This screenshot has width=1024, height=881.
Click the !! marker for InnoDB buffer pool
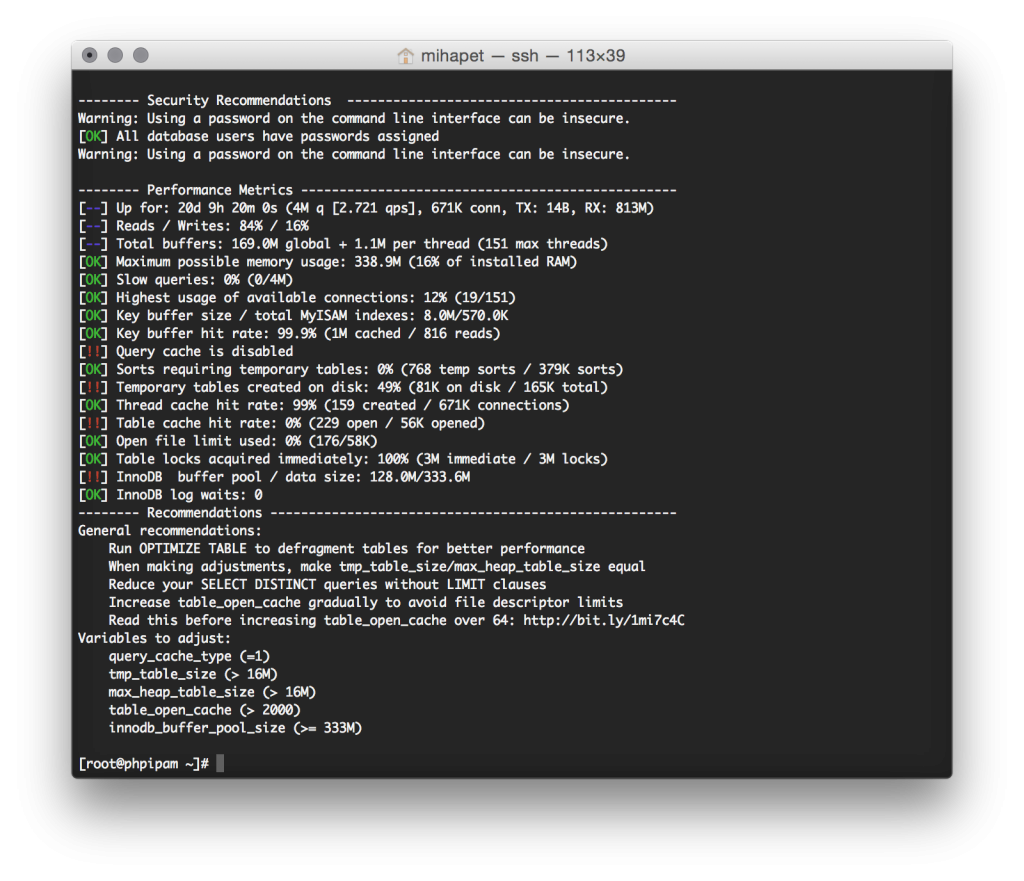[x=93, y=477]
